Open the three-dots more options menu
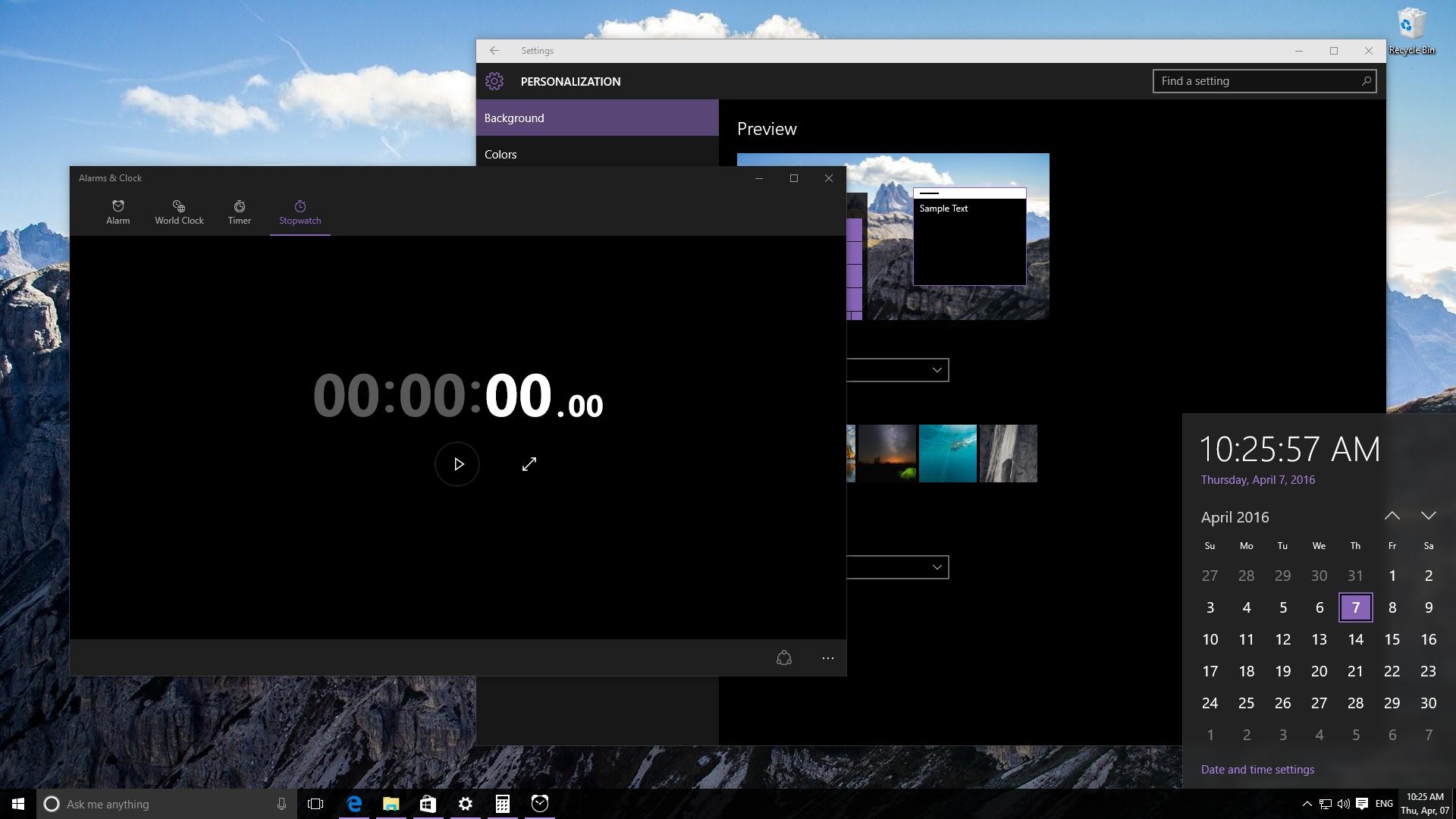The image size is (1456, 819). coord(828,658)
